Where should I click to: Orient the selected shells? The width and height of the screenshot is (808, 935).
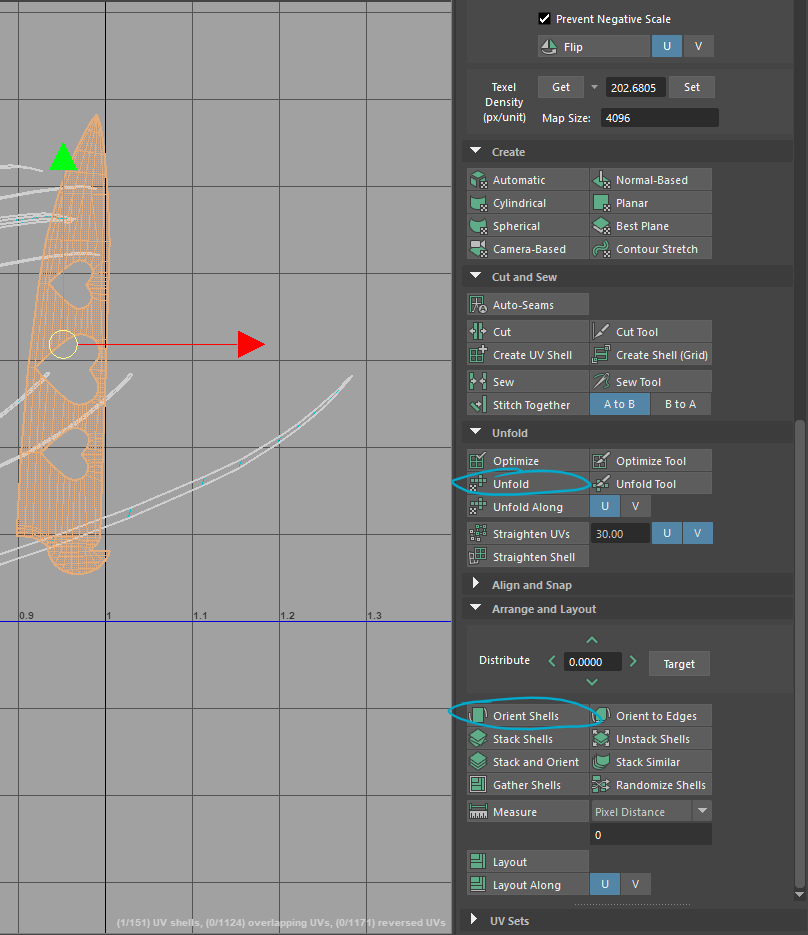(528, 716)
